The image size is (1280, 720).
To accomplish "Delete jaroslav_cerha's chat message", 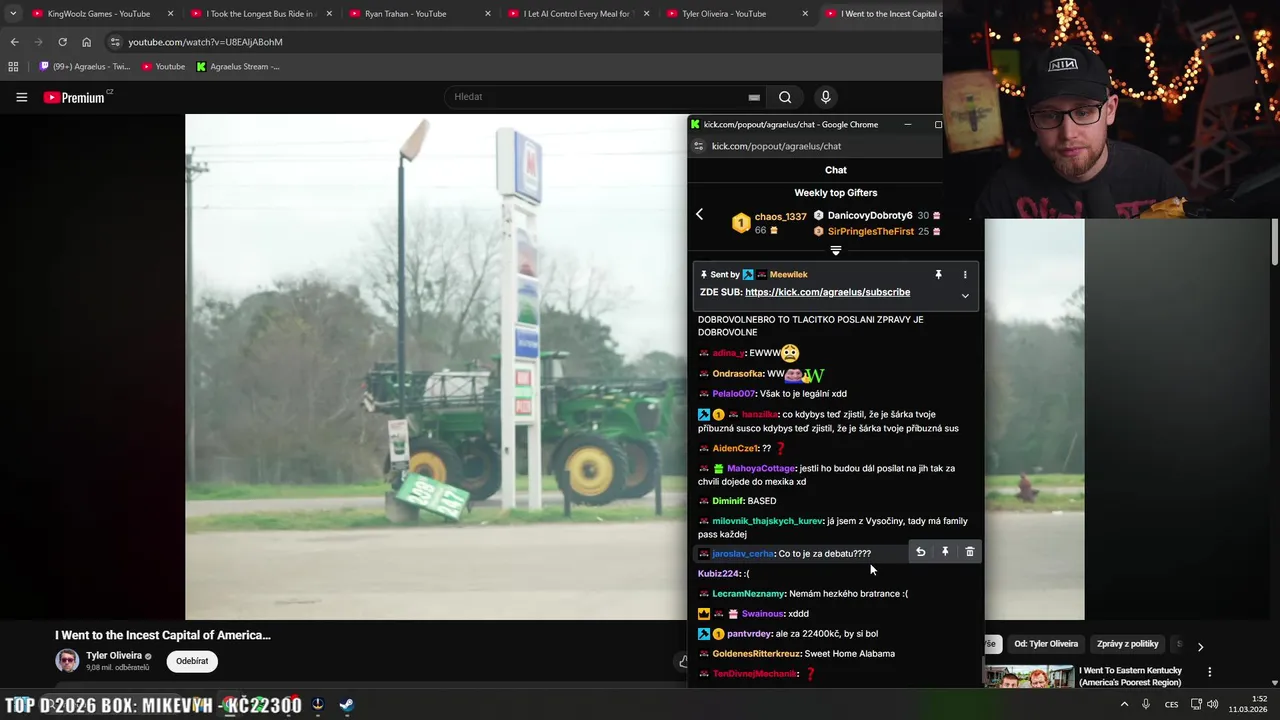I will pyautogui.click(x=969, y=552).
